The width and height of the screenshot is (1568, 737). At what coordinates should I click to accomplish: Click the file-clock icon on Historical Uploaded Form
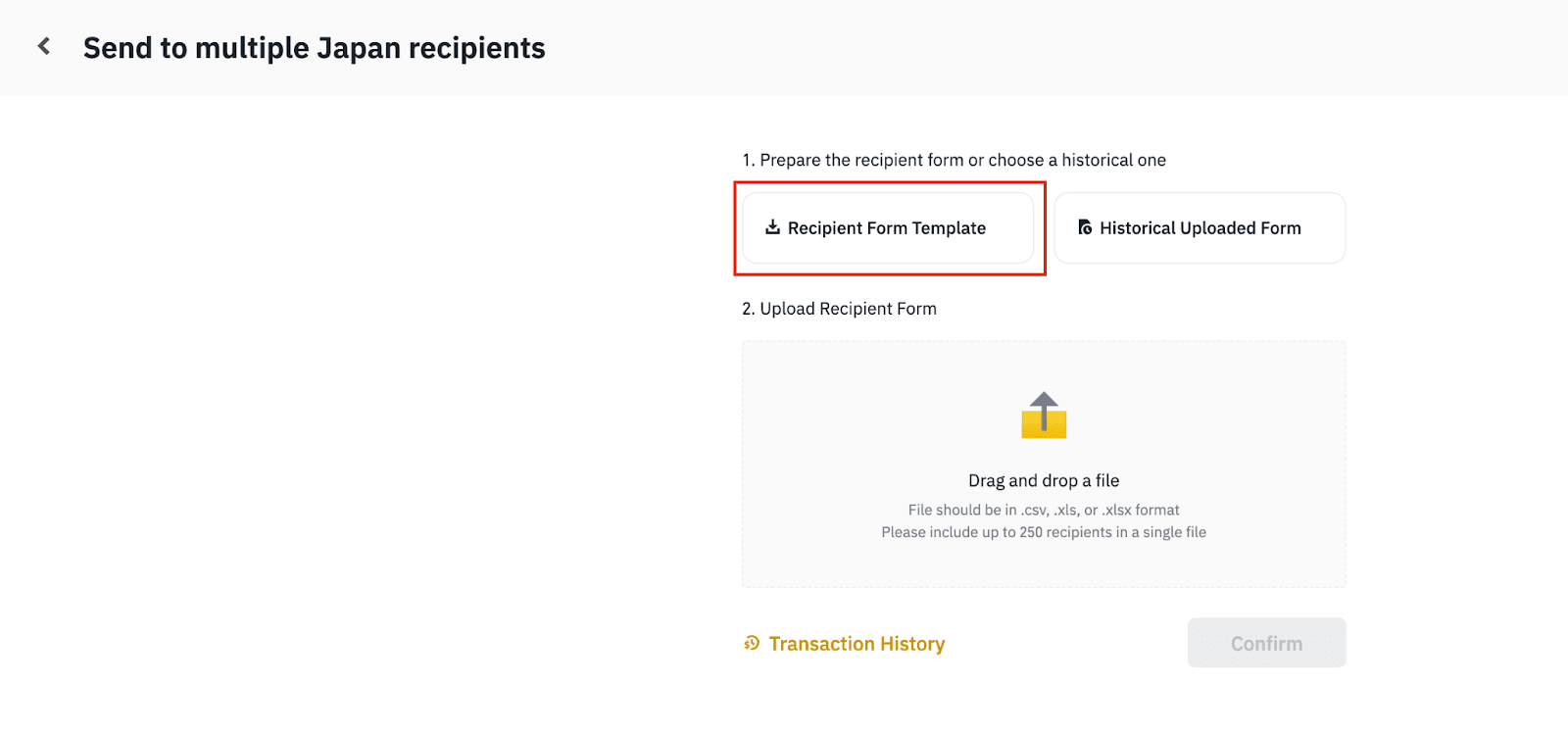click(1085, 227)
